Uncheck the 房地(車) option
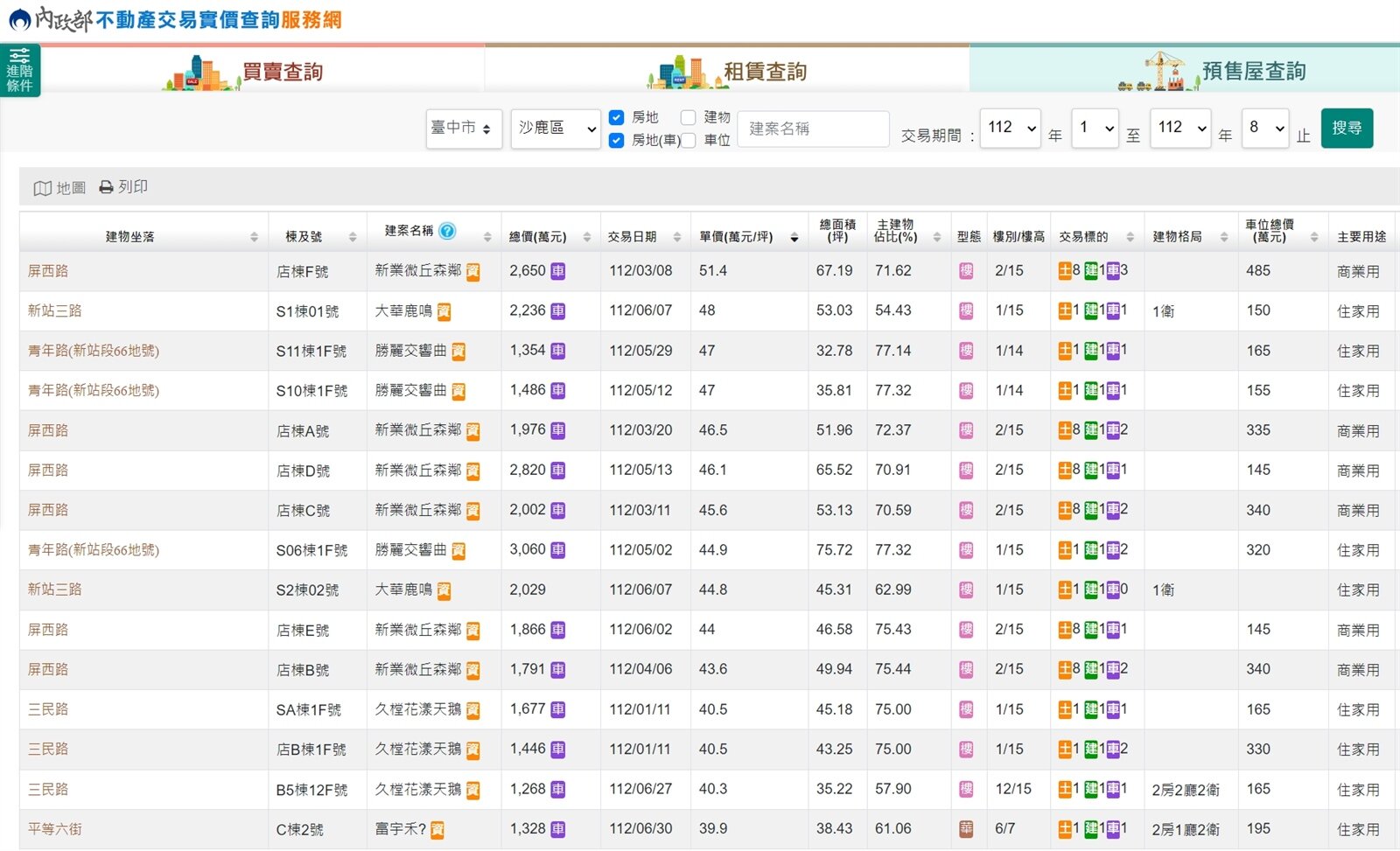The image size is (1400, 851). click(x=618, y=140)
